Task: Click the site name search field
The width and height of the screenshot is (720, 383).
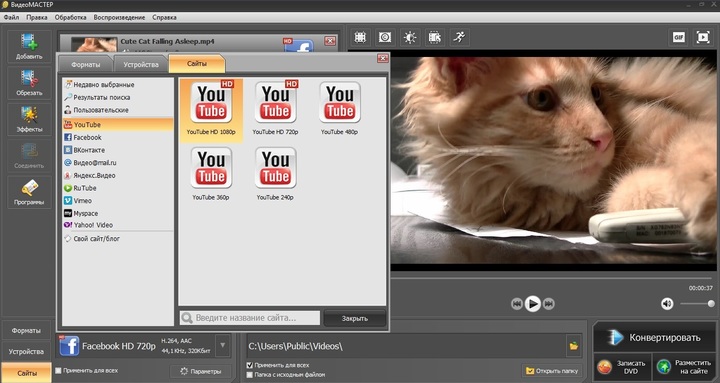Action: click(250, 318)
